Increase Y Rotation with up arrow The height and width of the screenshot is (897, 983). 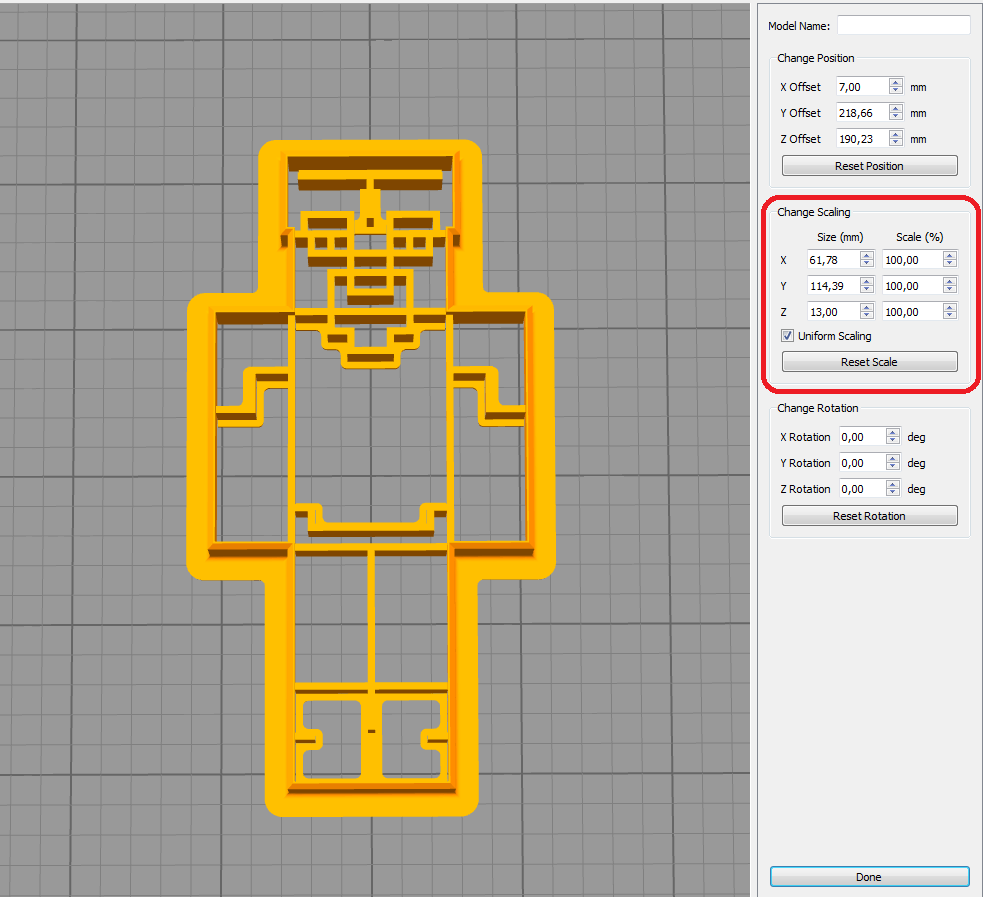(893, 458)
